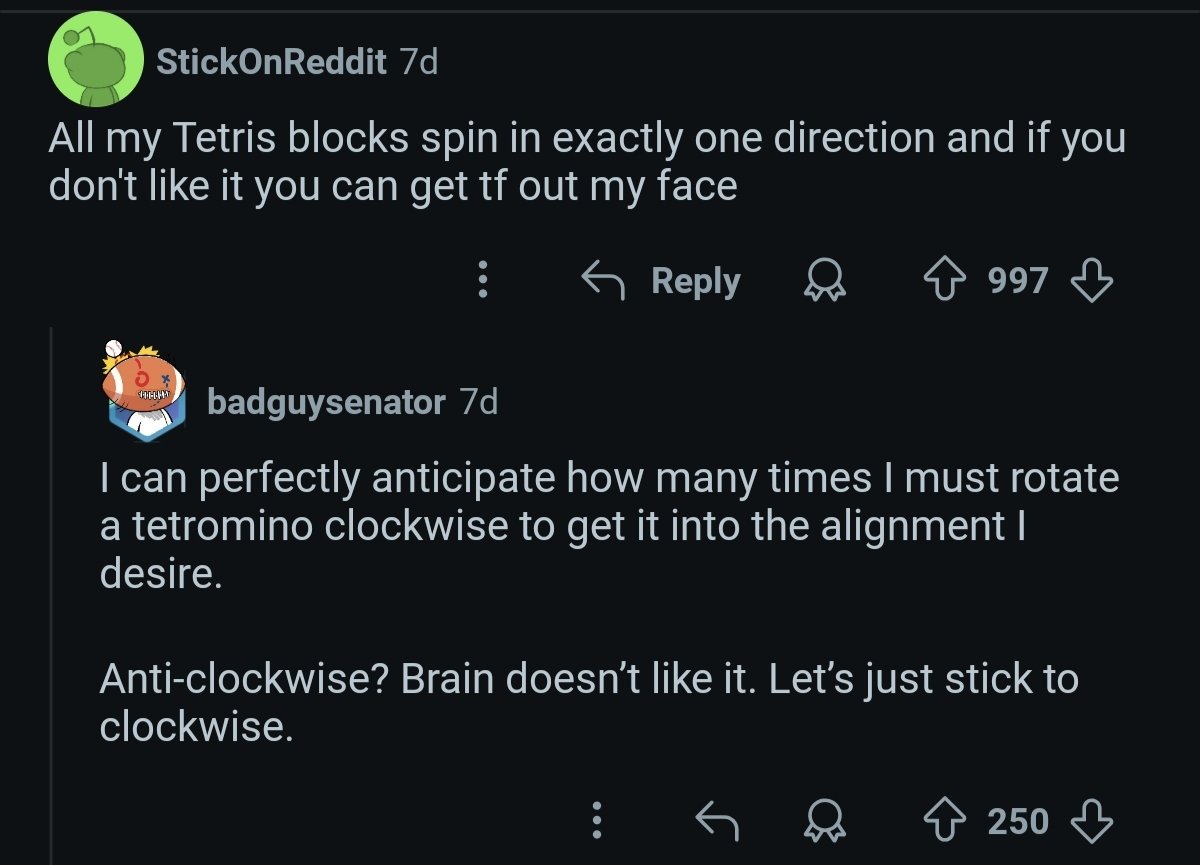Click Reply on StickOnReddit's comment

point(663,281)
